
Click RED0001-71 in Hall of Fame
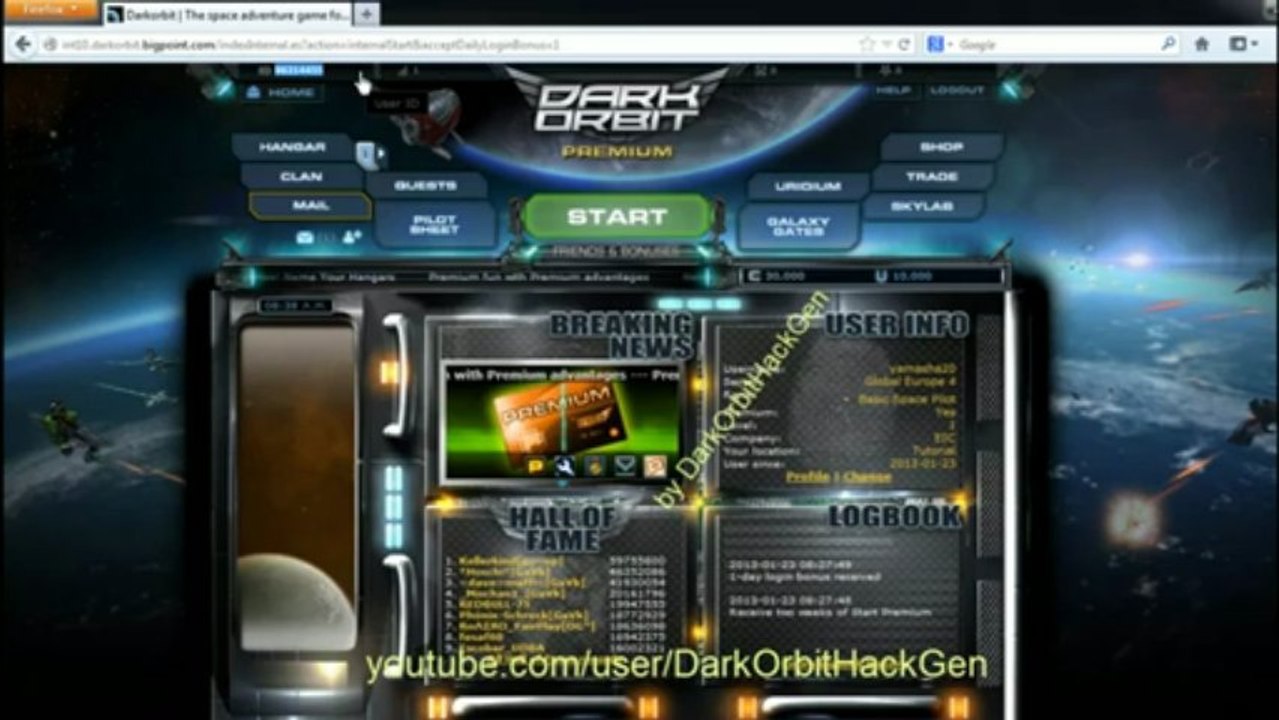click(495, 605)
